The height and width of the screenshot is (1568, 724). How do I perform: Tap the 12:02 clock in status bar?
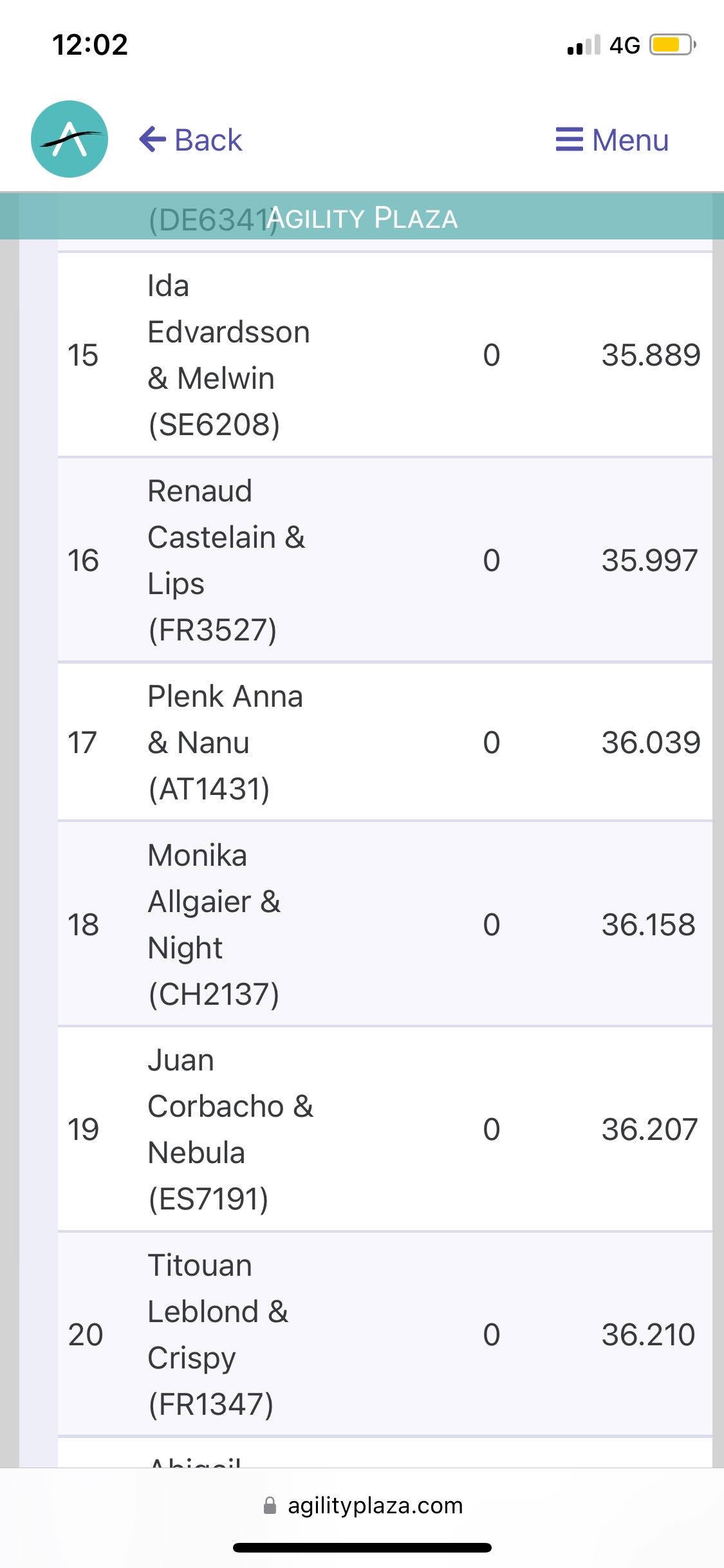90,45
